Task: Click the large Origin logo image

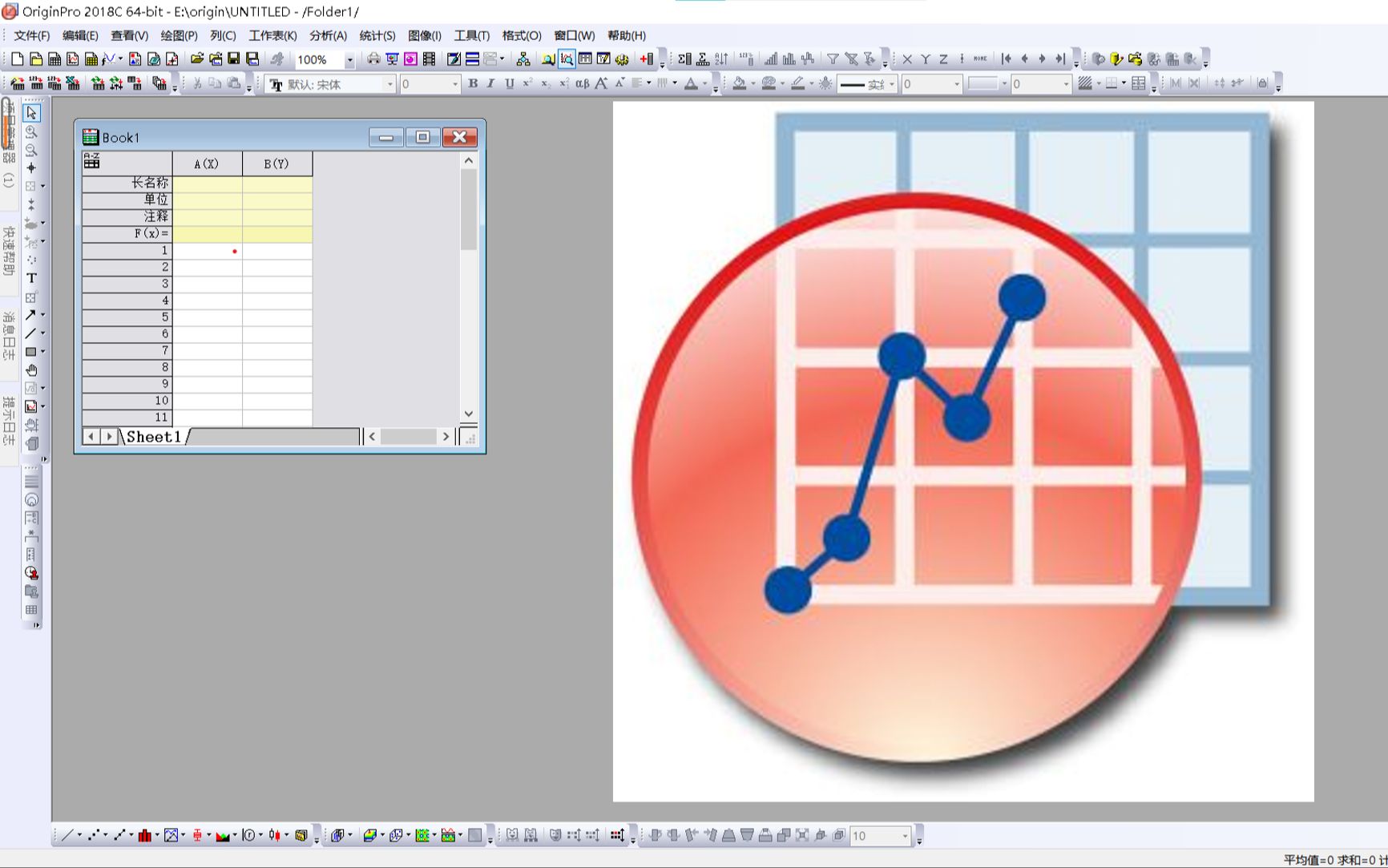Action: pyautogui.click(x=963, y=451)
